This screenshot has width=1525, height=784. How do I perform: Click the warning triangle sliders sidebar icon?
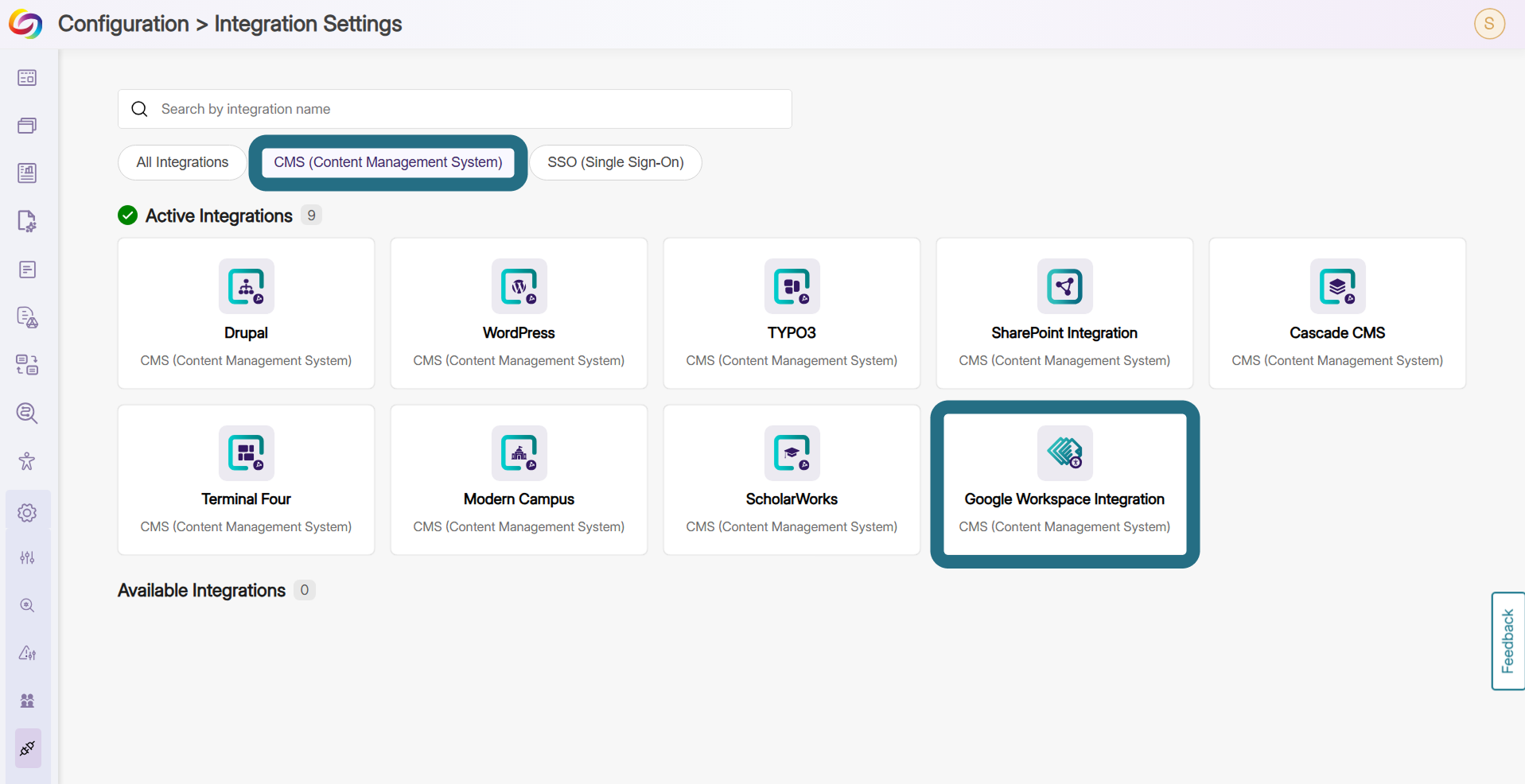click(27, 653)
